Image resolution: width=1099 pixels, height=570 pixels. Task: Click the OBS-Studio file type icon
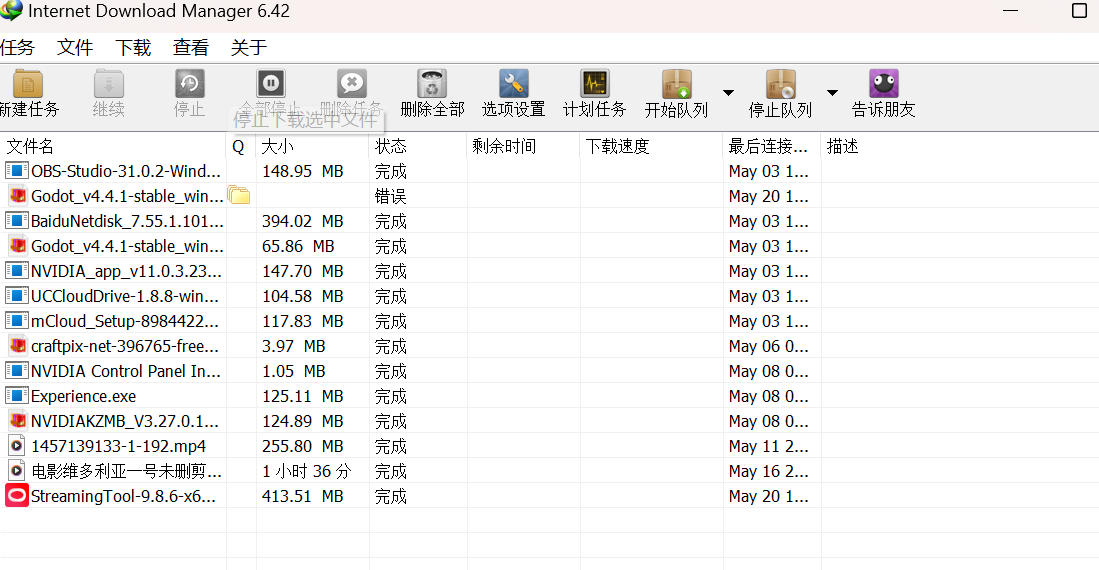[17, 170]
